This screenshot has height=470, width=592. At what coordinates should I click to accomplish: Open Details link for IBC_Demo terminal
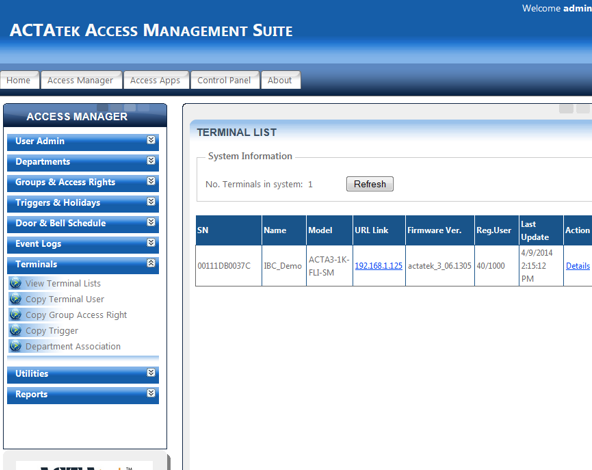pos(578,266)
